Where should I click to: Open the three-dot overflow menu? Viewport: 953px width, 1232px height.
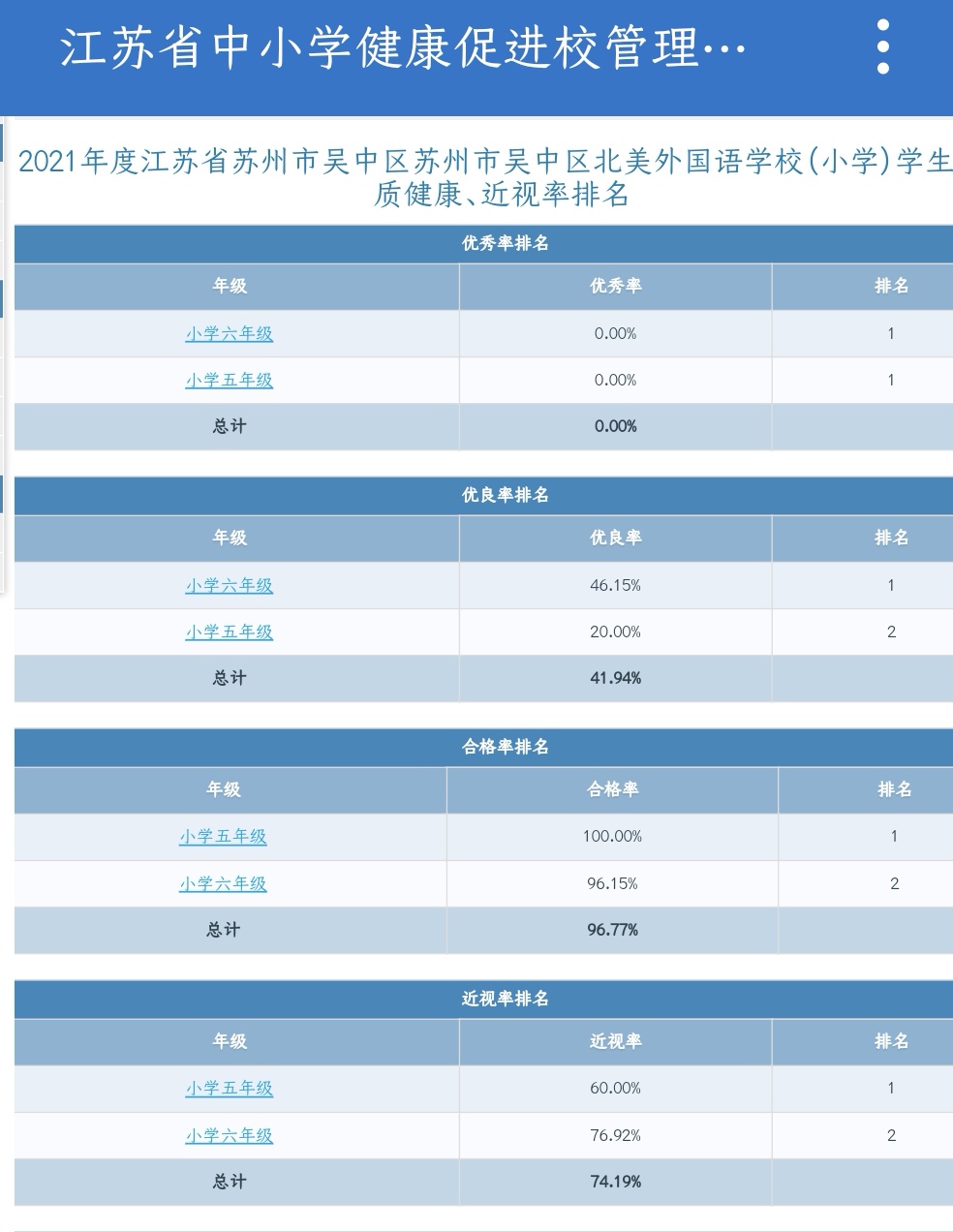882,46
